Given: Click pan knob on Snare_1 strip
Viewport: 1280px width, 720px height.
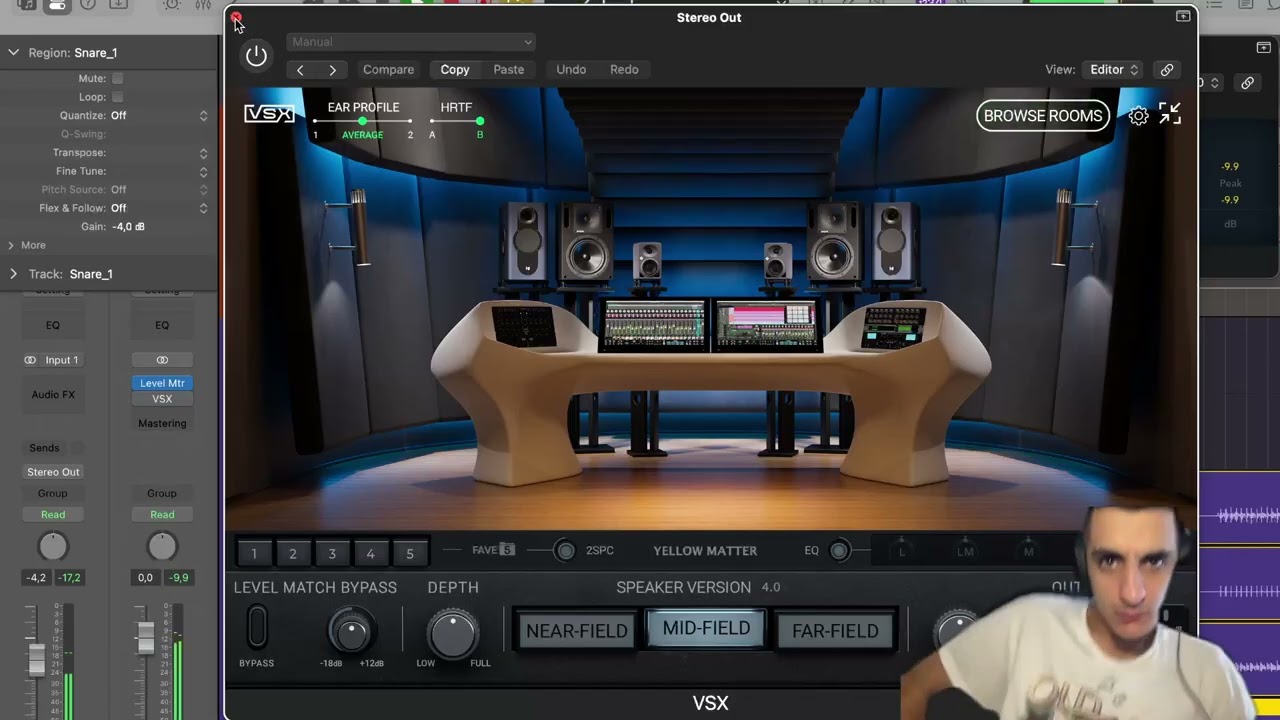Looking at the screenshot, I should [53, 546].
